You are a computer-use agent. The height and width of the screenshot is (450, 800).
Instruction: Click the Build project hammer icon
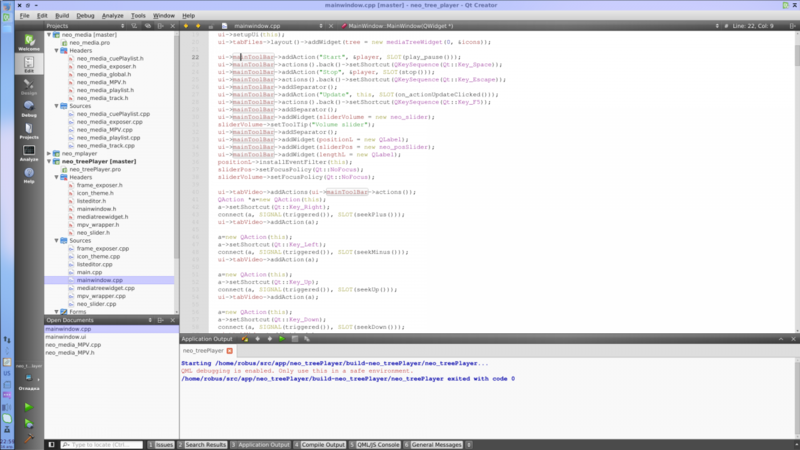point(28,438)
